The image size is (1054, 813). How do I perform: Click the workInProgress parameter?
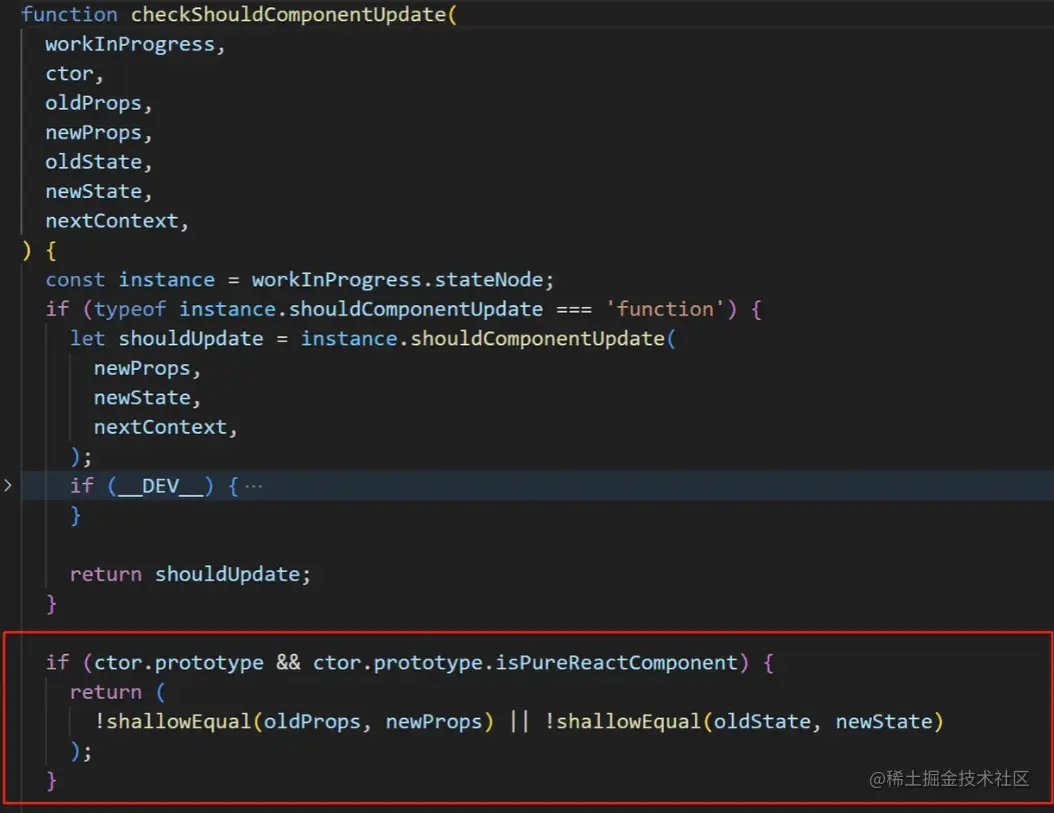(130, 44)
